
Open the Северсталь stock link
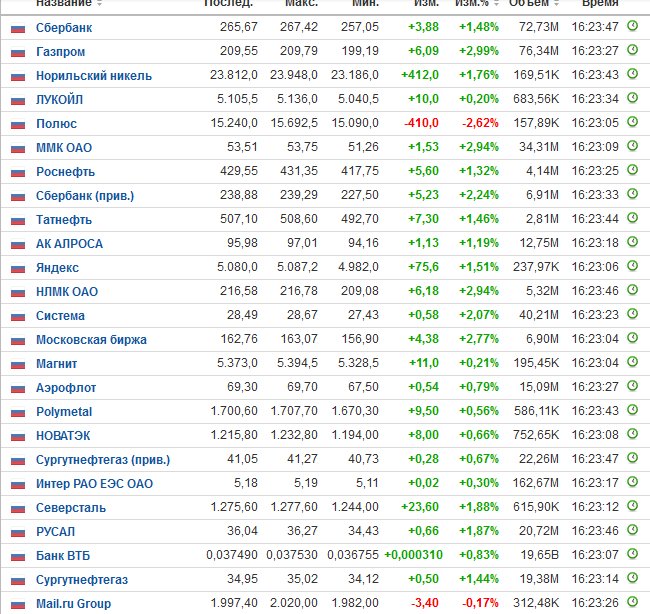tap(71, 508)
